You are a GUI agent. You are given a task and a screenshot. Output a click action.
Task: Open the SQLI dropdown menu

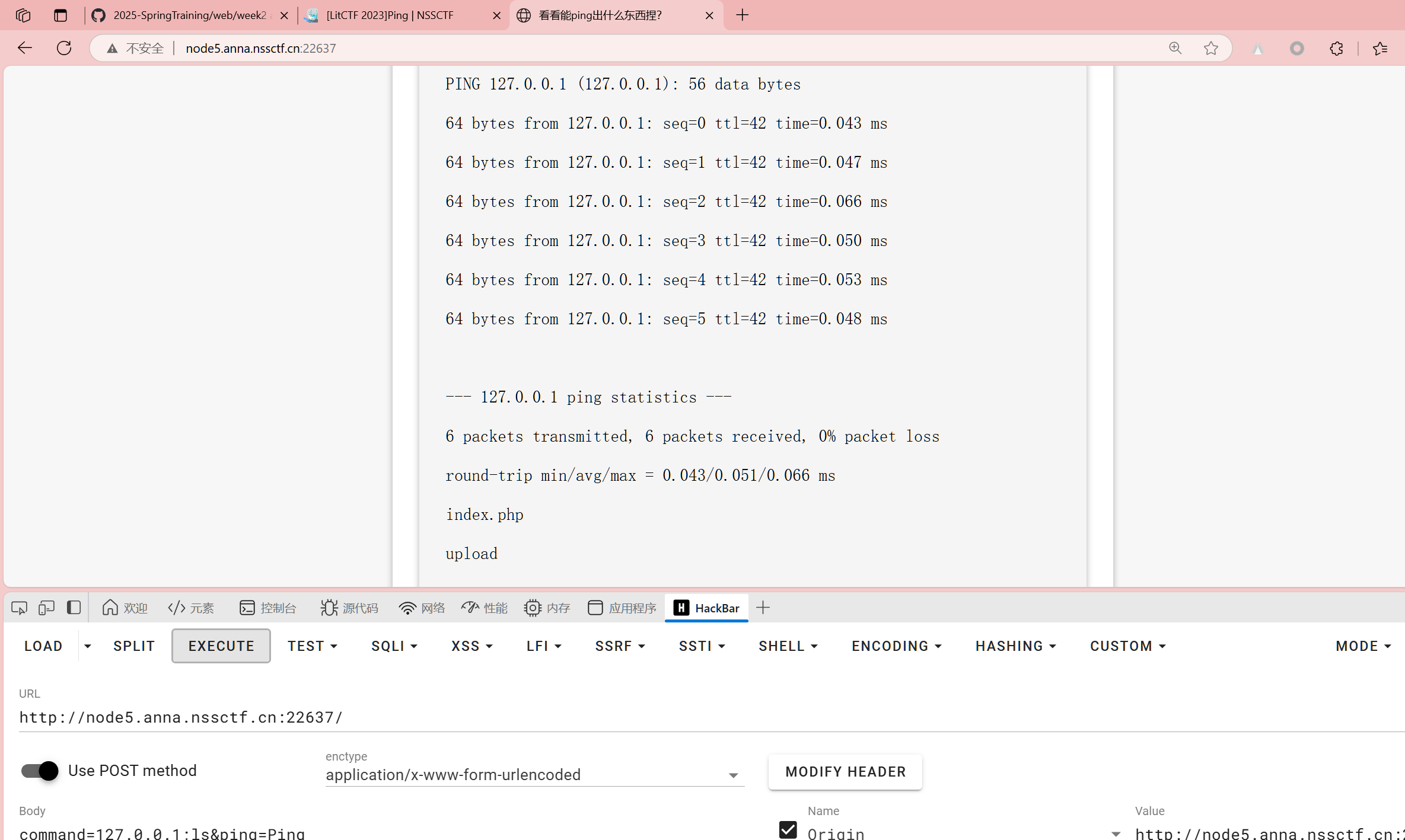[394, 646]
